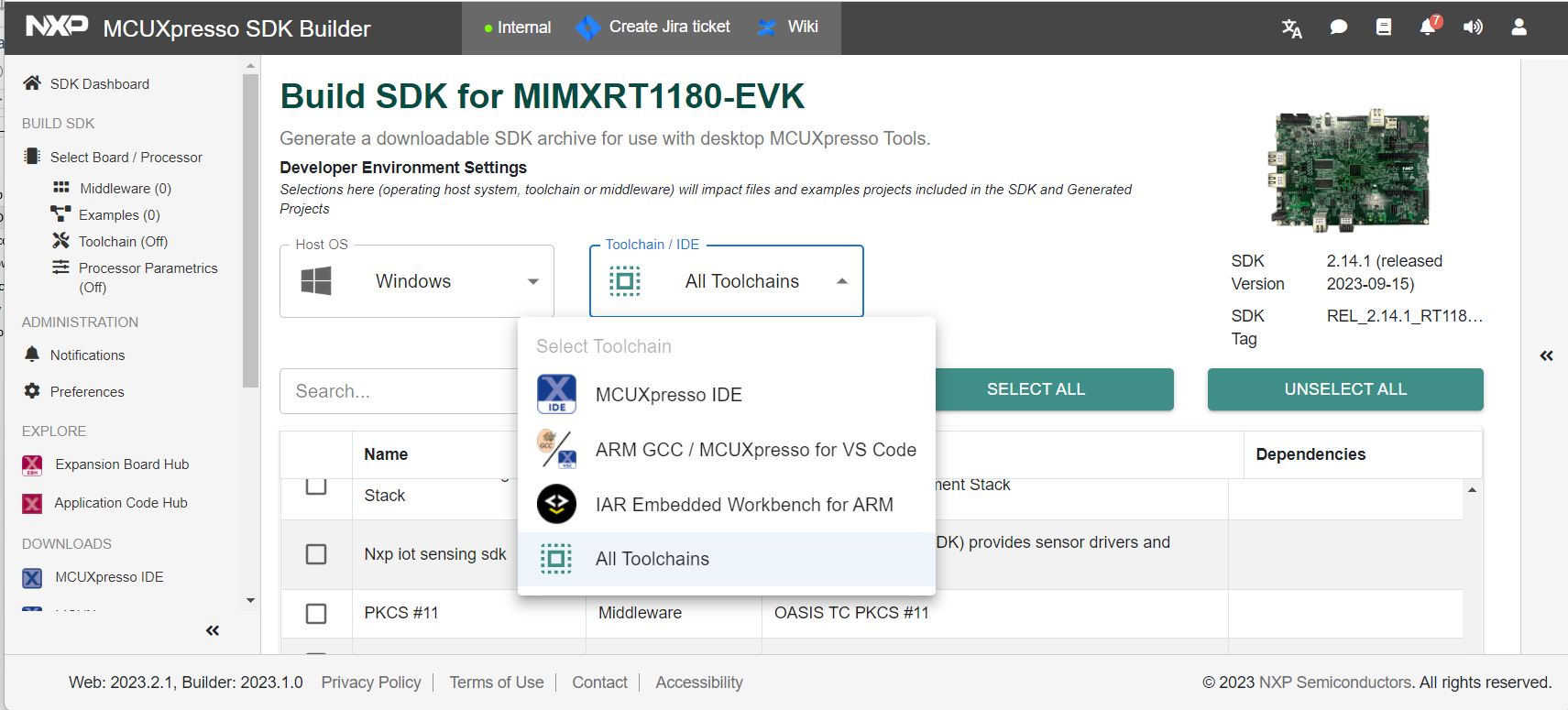
Task: Open the Terms of Use link
Action: click(x=497, y=683)
